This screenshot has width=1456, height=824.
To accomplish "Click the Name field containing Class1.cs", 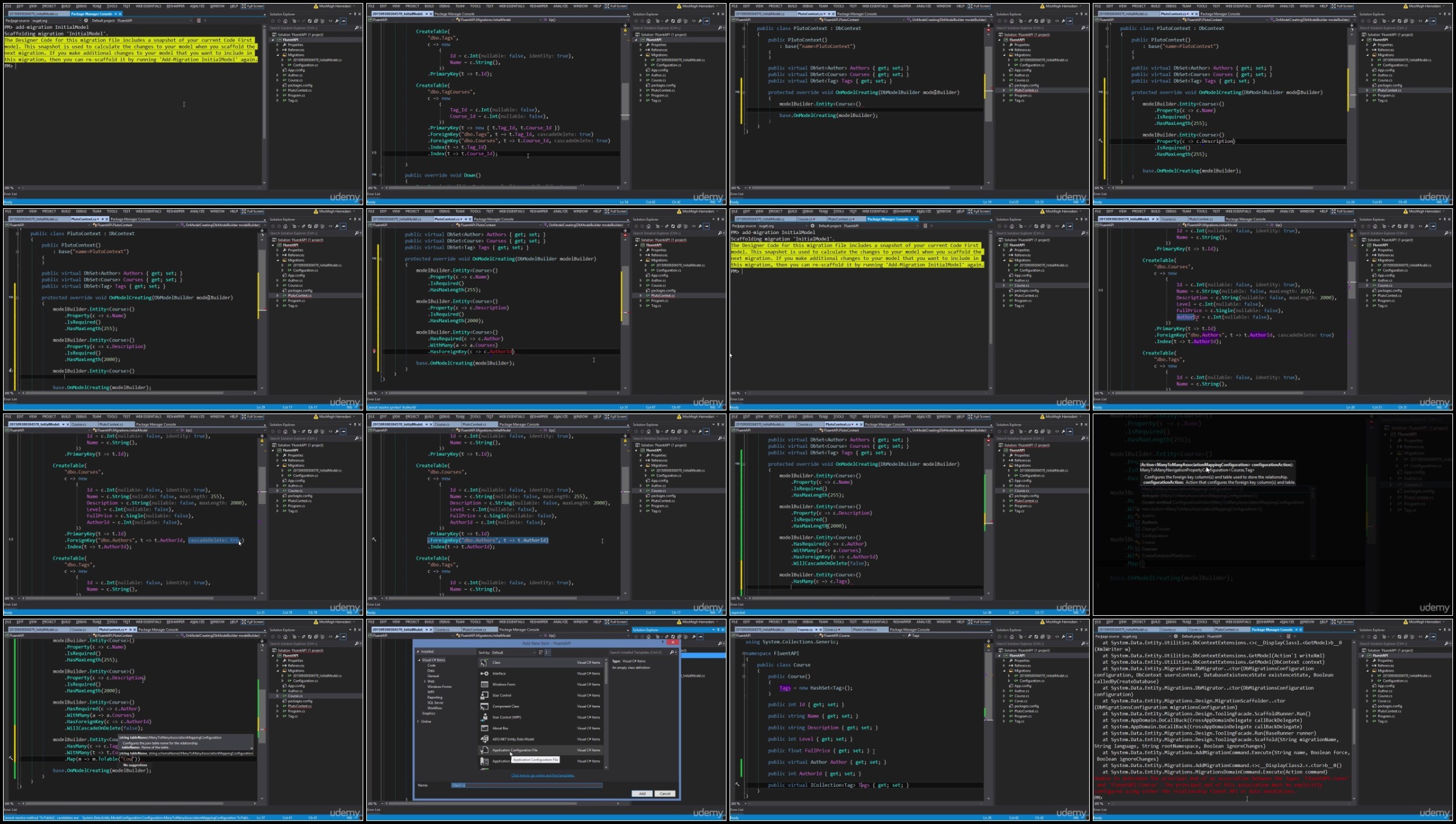I will coord(527,785).
